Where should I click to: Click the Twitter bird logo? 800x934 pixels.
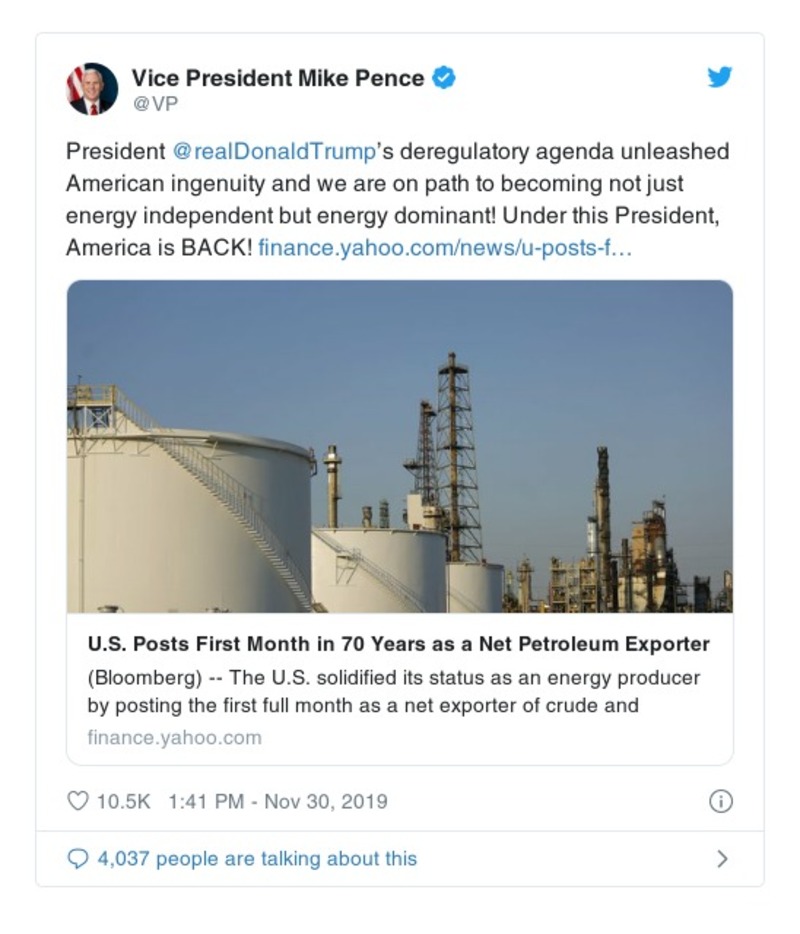719,75
